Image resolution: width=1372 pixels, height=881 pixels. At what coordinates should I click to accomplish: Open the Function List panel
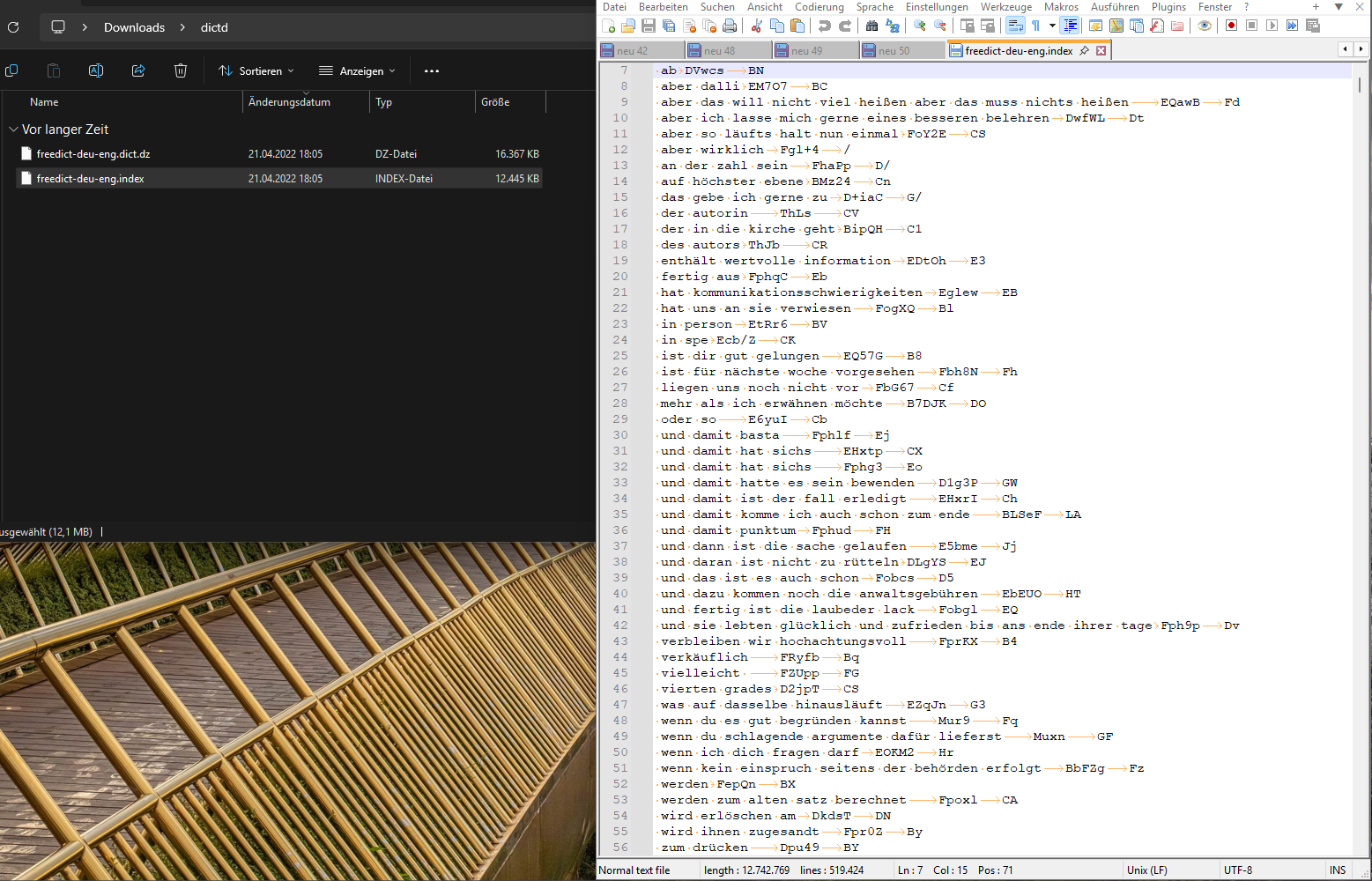[x=1157, y=26]
